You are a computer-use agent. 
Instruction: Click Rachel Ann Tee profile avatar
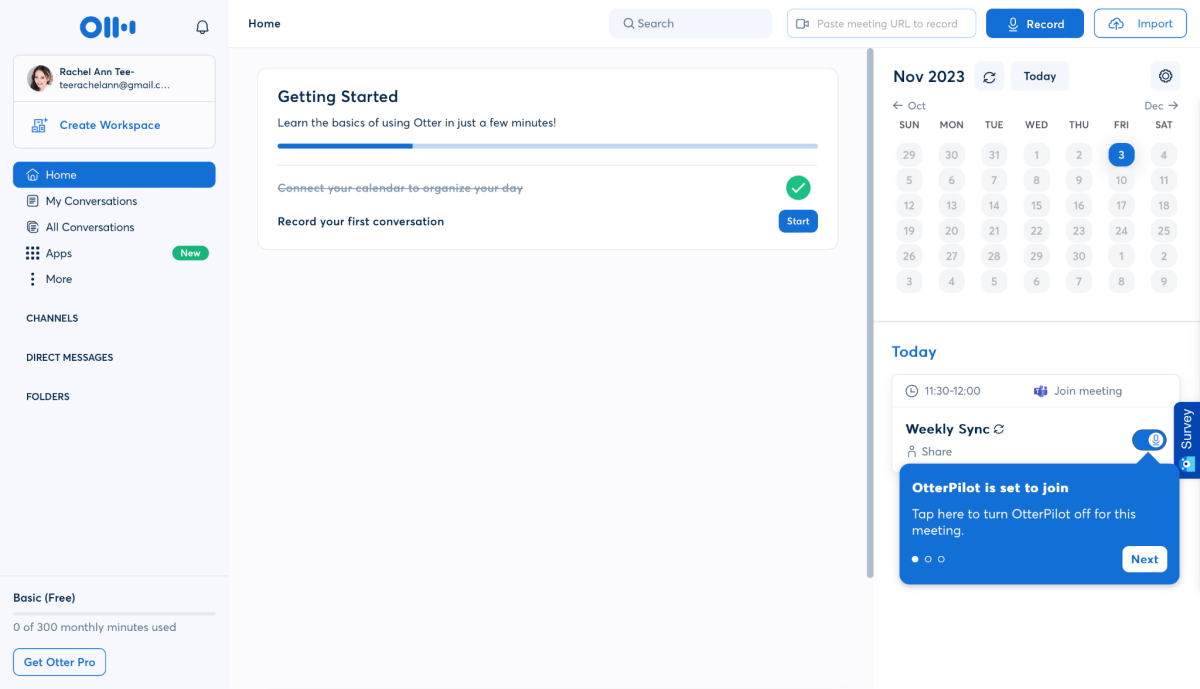(x=40, y=78)
